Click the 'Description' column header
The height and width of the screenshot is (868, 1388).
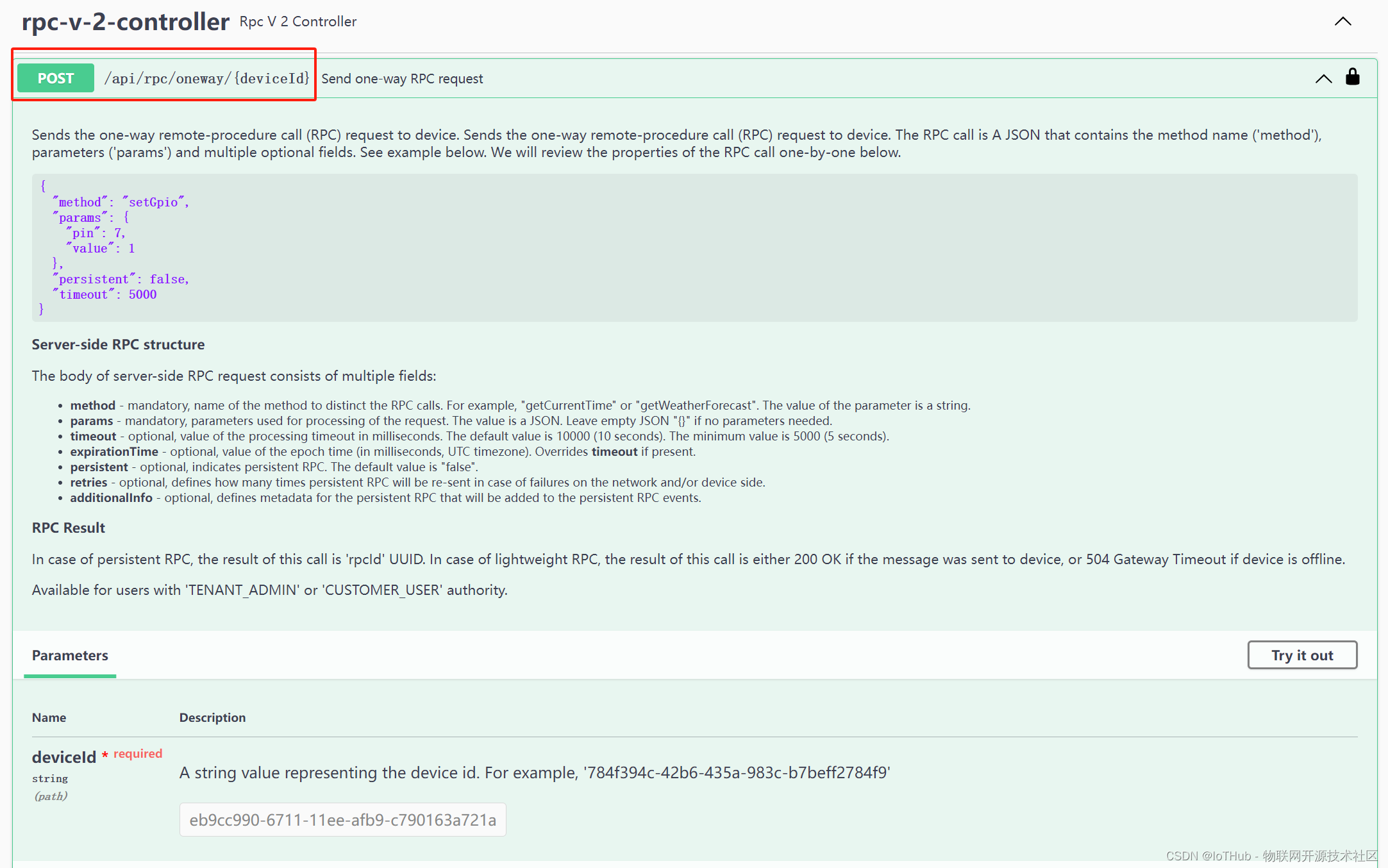tap(212, 717)
